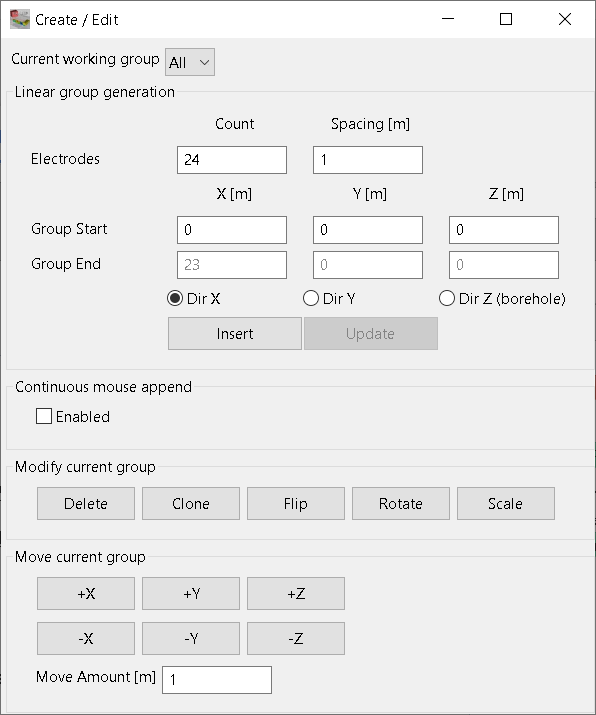Maximize the Create / Edit window
596x715 pixels.
(506, 19)
